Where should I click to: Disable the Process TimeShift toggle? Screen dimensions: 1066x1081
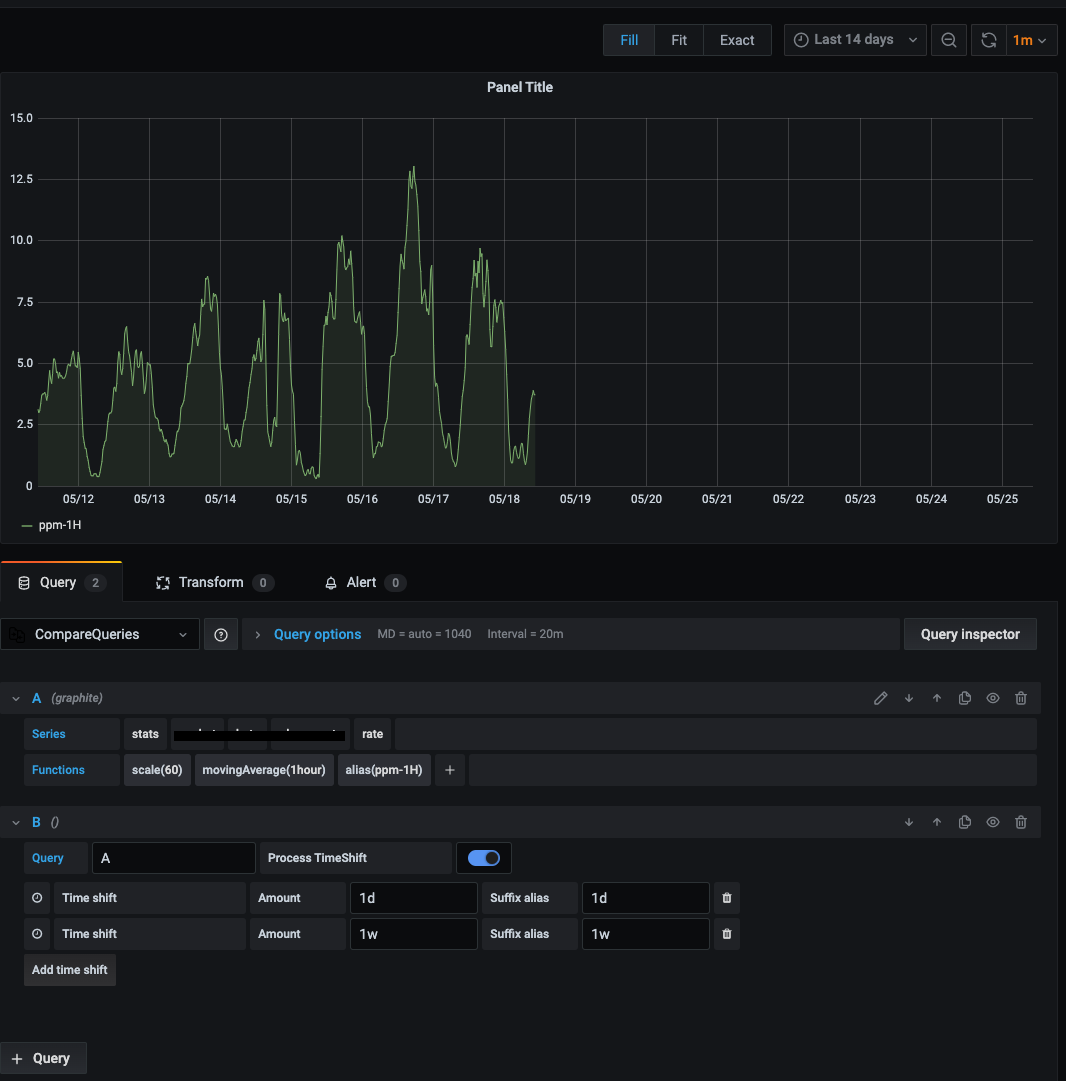pyautogui.click(x=484, y=857)
